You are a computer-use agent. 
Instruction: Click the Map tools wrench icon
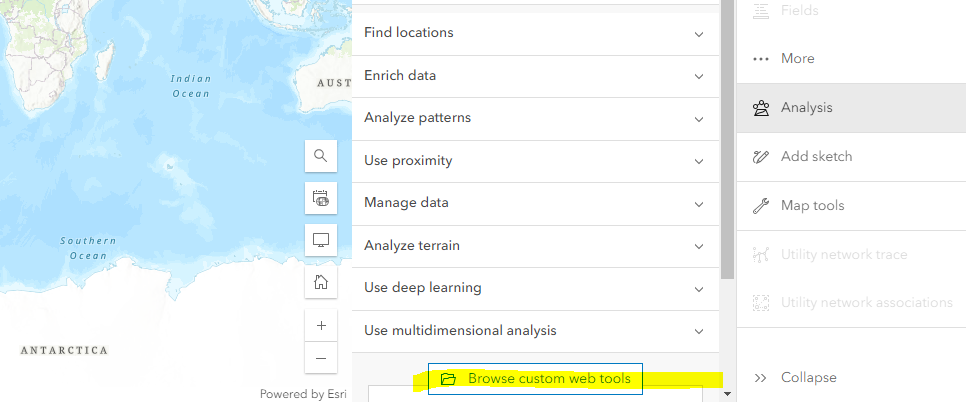click(762, 206)
